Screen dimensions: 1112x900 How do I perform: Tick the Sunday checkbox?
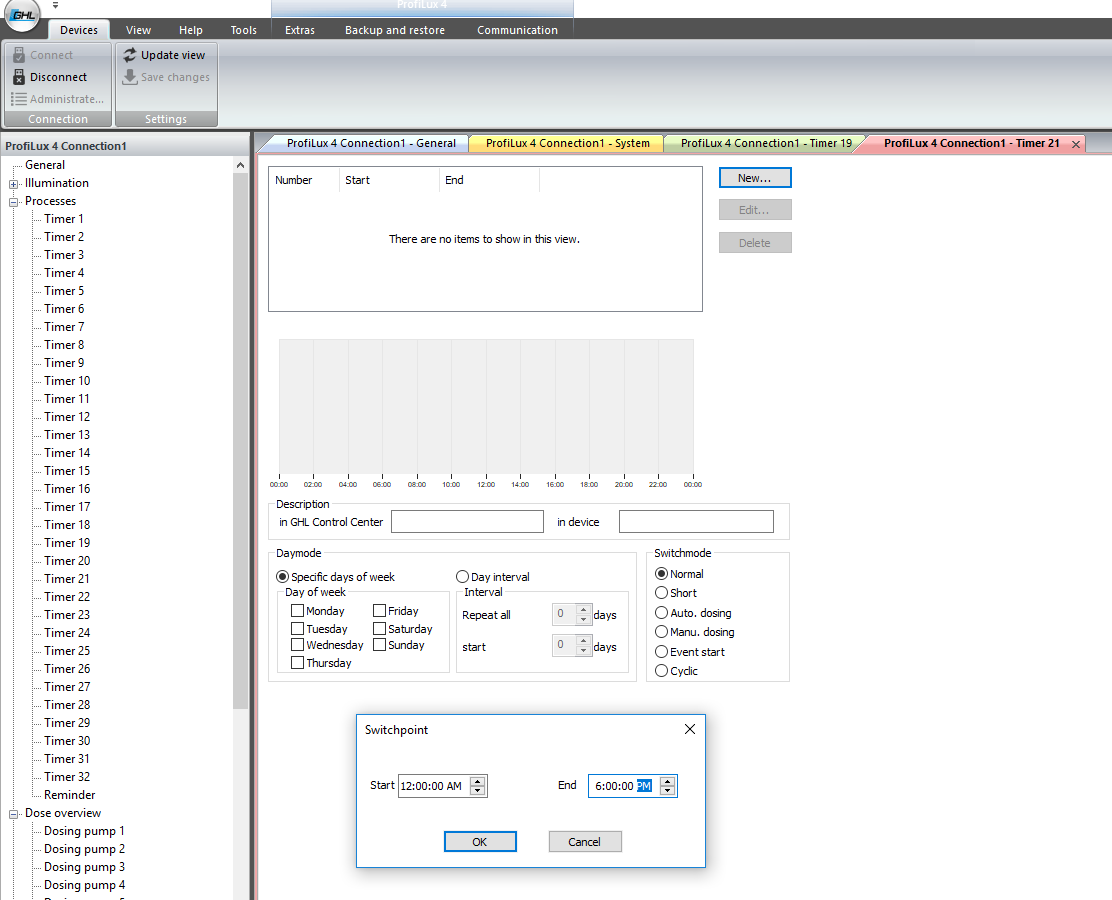tap(379, 645)
